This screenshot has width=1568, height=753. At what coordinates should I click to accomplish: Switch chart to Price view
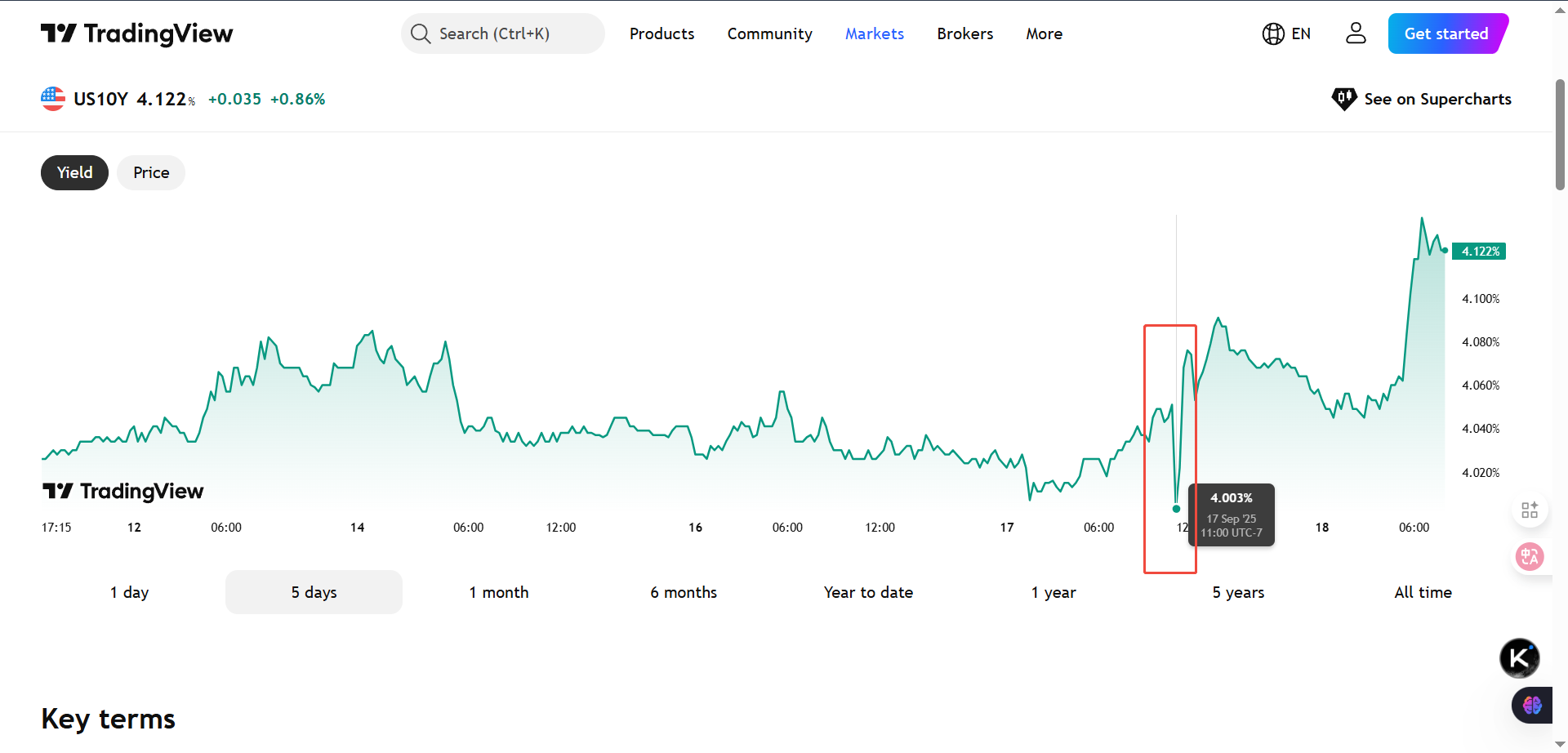[151, 172]
